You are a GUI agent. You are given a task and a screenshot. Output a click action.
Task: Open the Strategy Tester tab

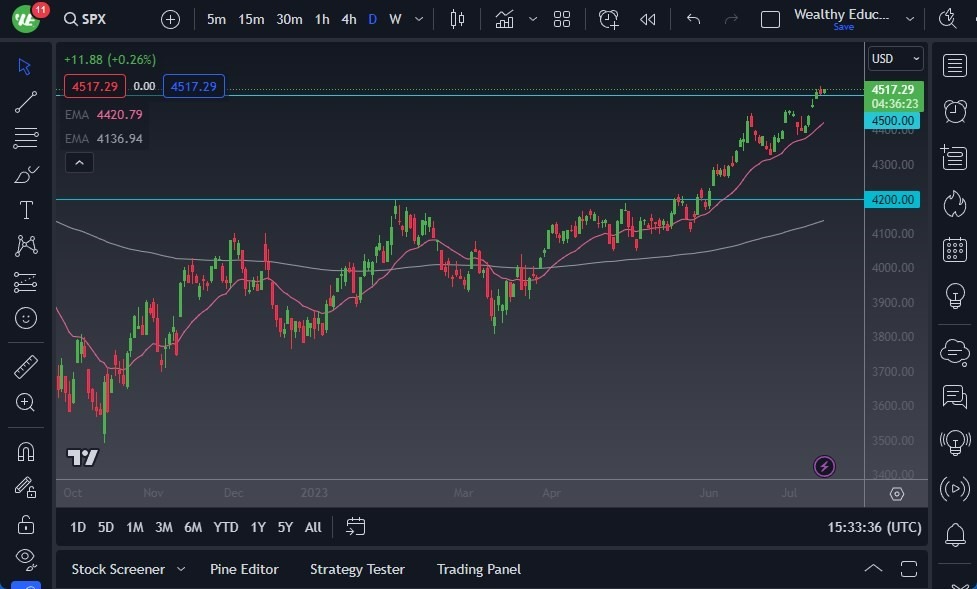coord(357,569)
